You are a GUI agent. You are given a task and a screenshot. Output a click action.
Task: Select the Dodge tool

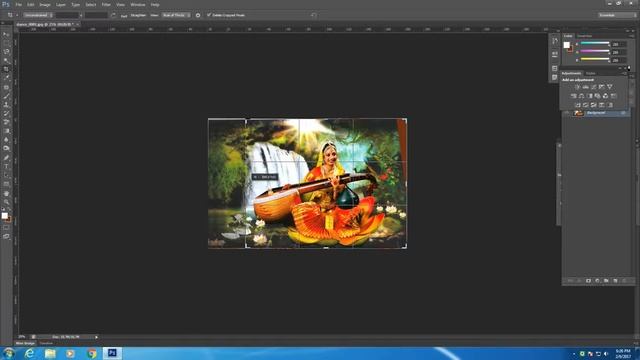tap(6, 148)
